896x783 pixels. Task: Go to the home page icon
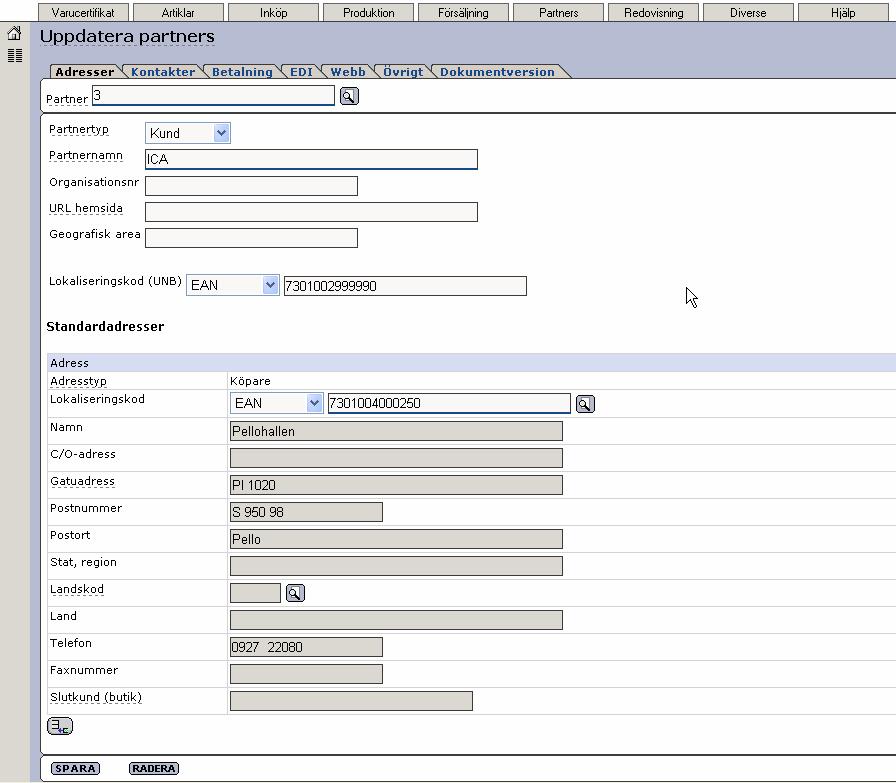tap(14, 34)
